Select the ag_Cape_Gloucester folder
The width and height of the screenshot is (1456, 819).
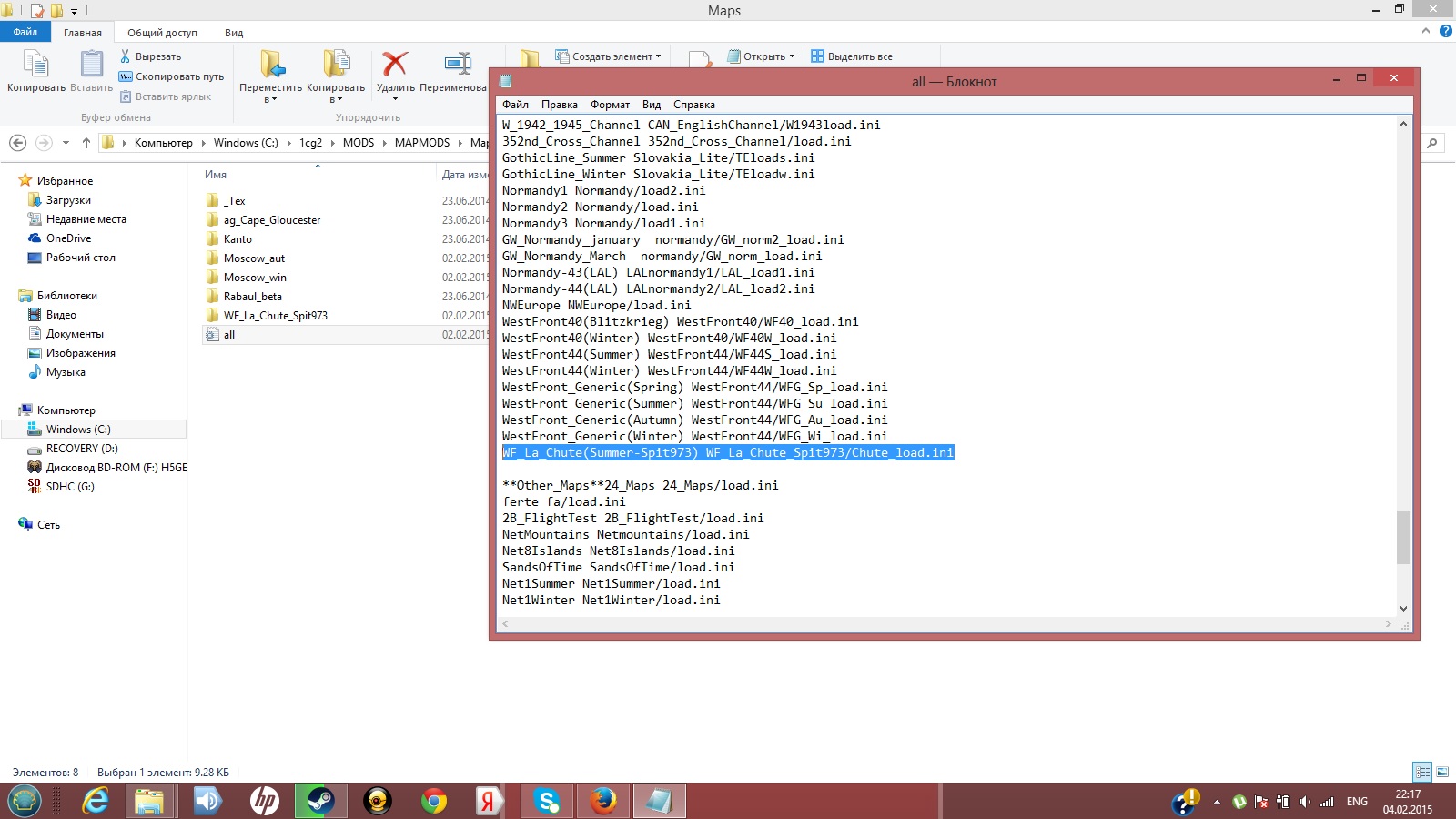[x=272, y=220]
